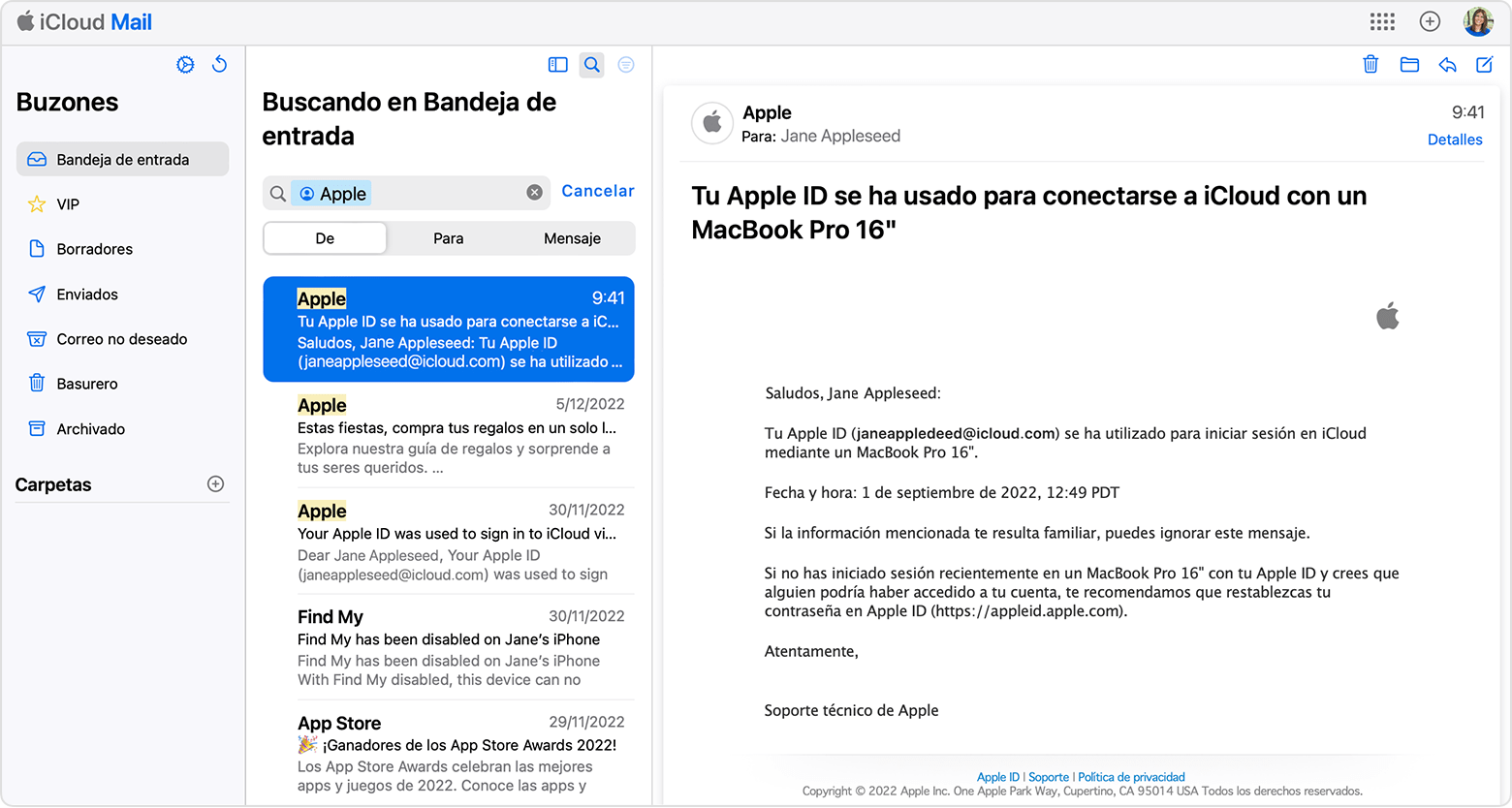Click the search magnifier toolbar icon
This screenshot has width=1512, height=808.
[x=591, y=65]
